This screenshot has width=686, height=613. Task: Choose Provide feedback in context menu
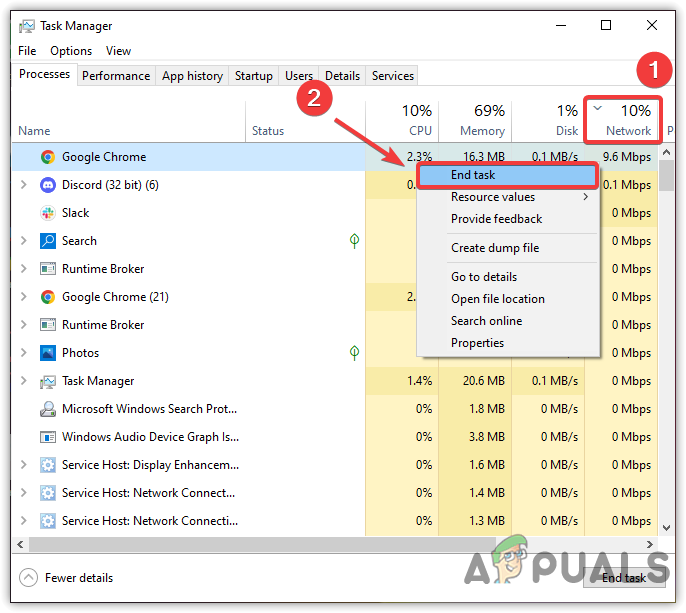point(508,219)
